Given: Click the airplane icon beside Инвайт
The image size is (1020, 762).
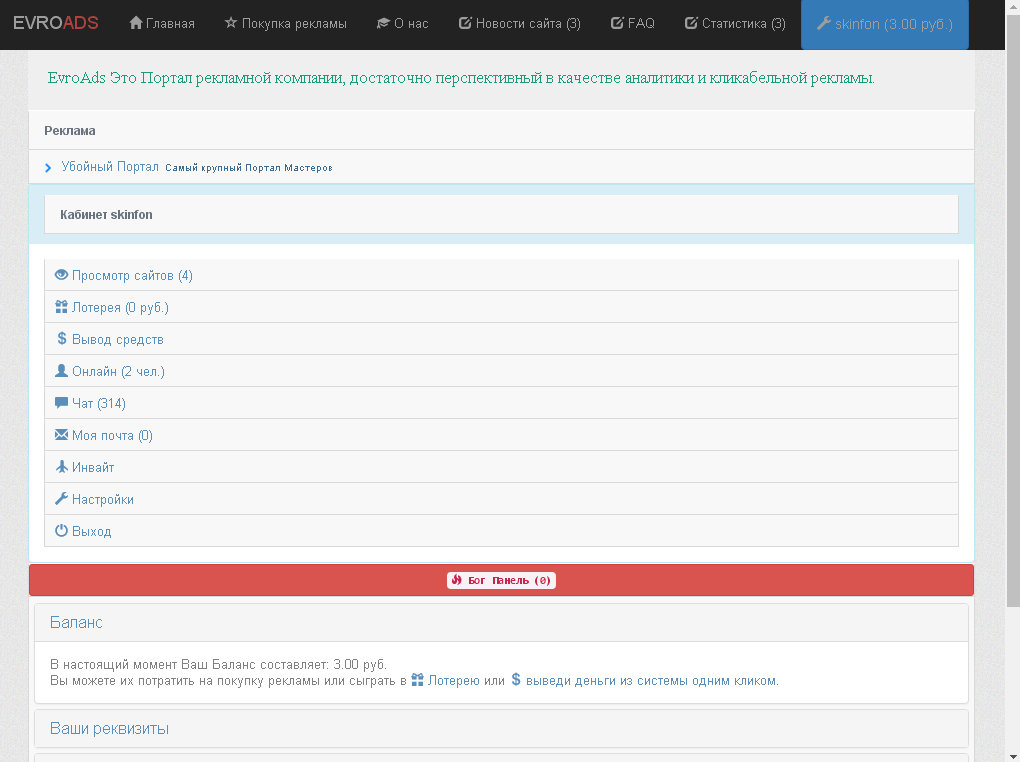Looking at the screenshot, I should (x=61, y=467).
